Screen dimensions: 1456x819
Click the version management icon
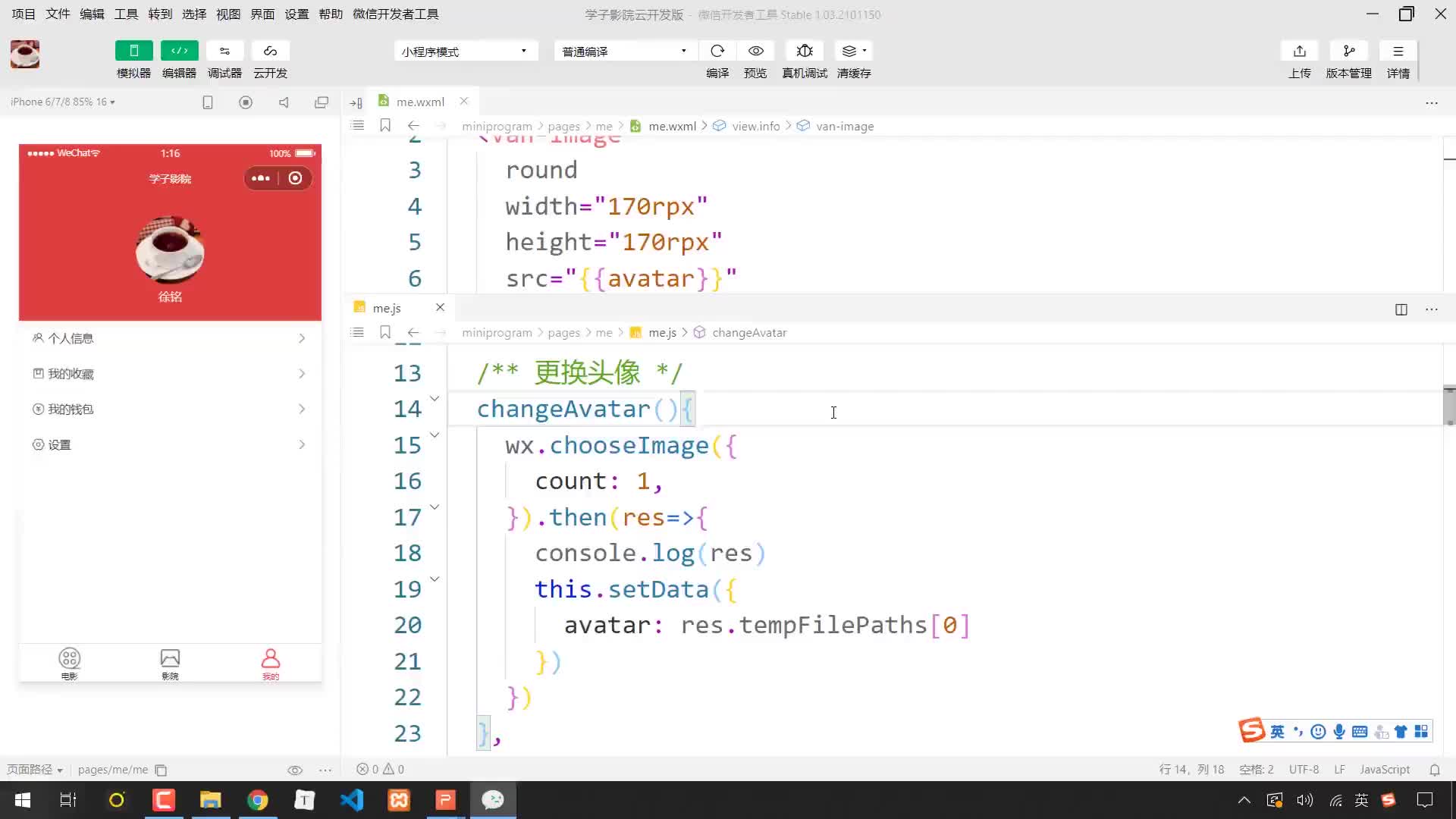click(1349, 51)
